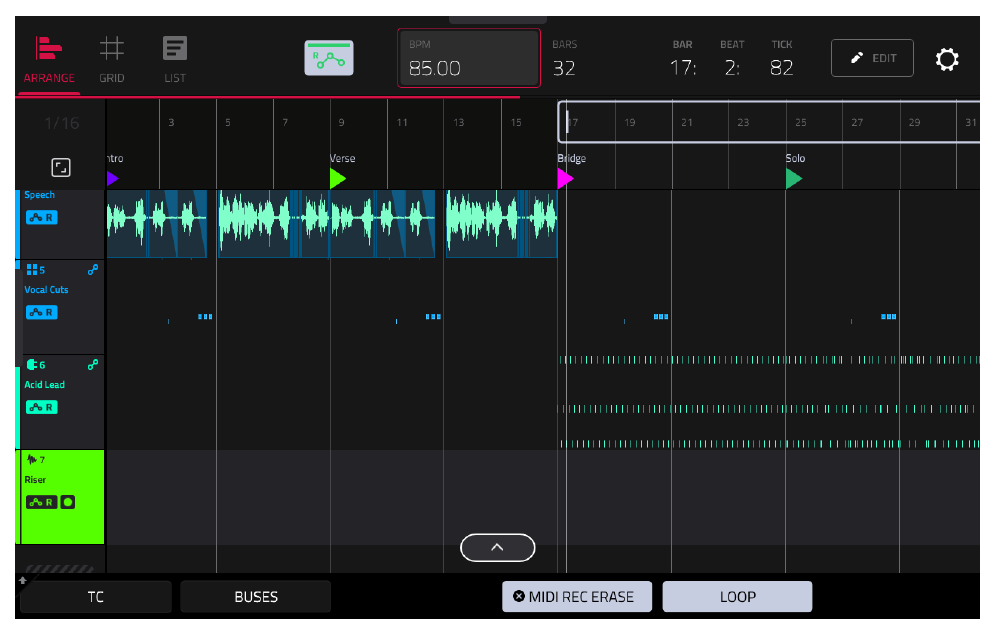Tap the MIDI REC ERASE button
The width and height of the screenshot is (996, 636).
pyautogui.click(x=577, y=597)
